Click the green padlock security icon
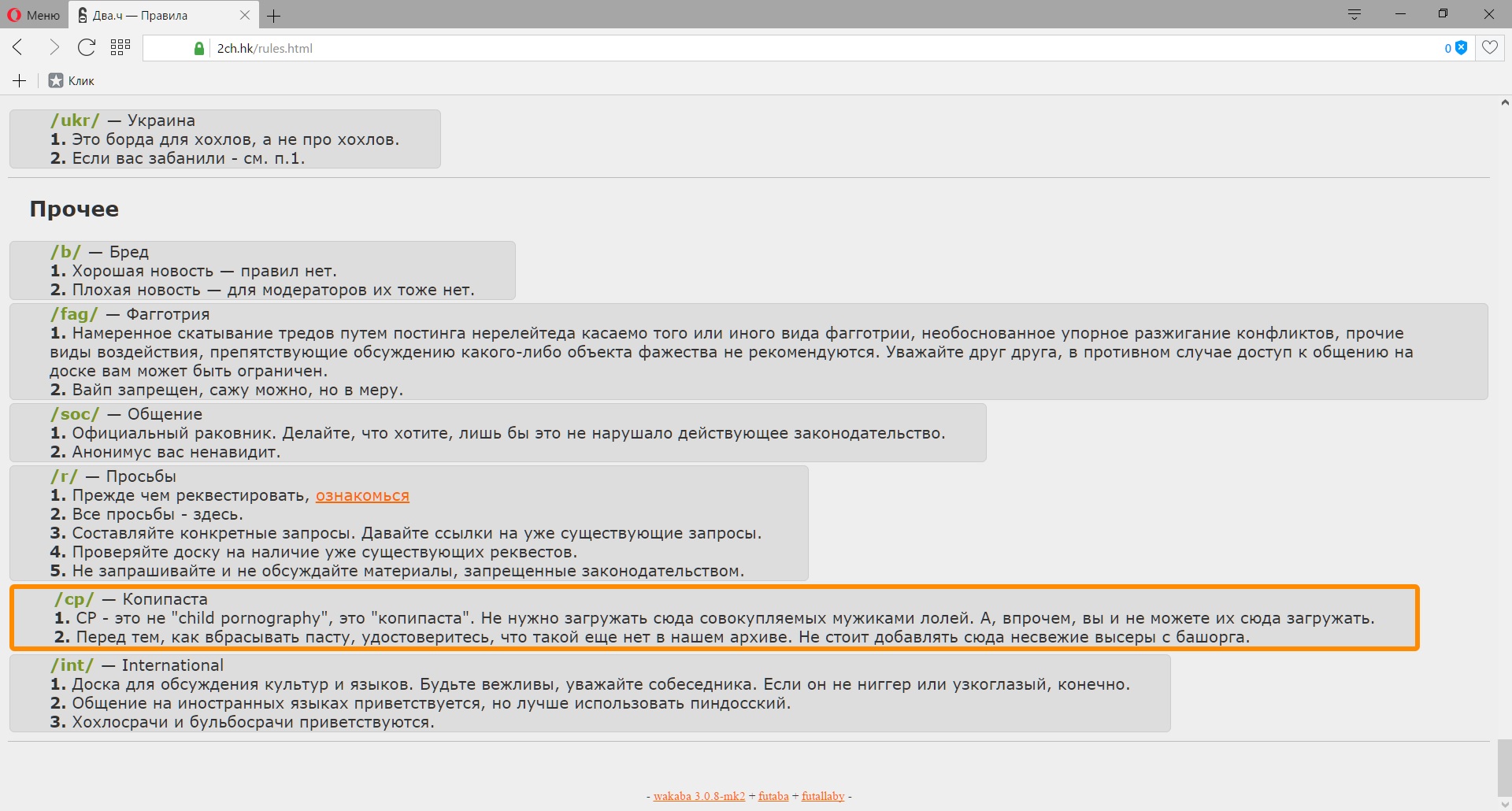The width and height of the screenshot is (1512, 811). 199,48
